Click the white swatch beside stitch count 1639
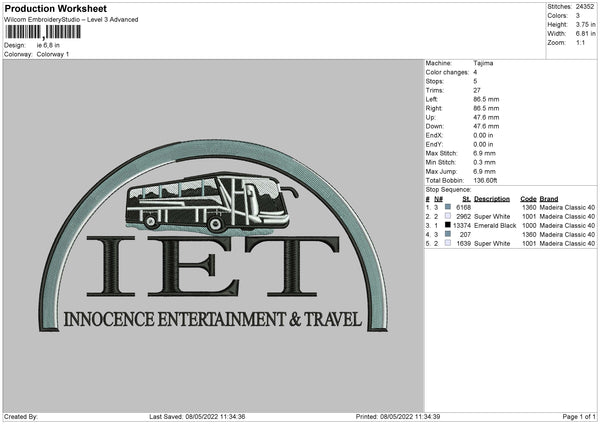 click(448, 243)
